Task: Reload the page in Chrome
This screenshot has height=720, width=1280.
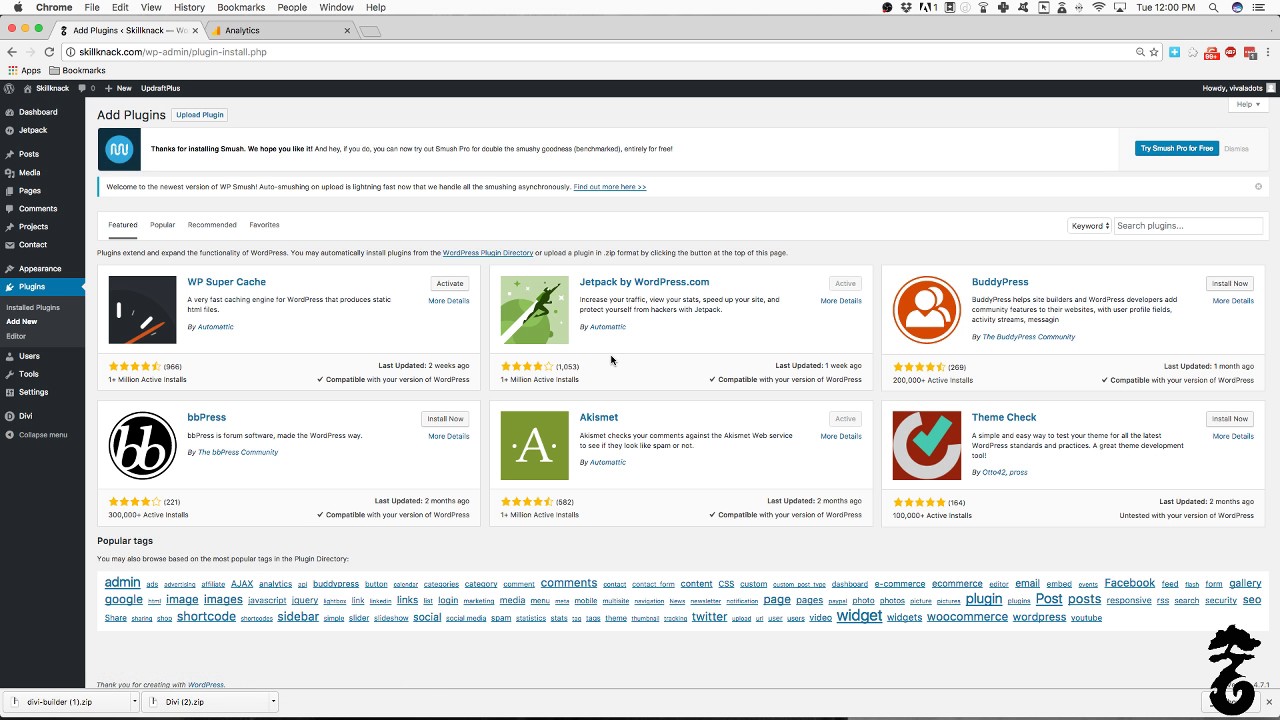Action: coord(49,52)
